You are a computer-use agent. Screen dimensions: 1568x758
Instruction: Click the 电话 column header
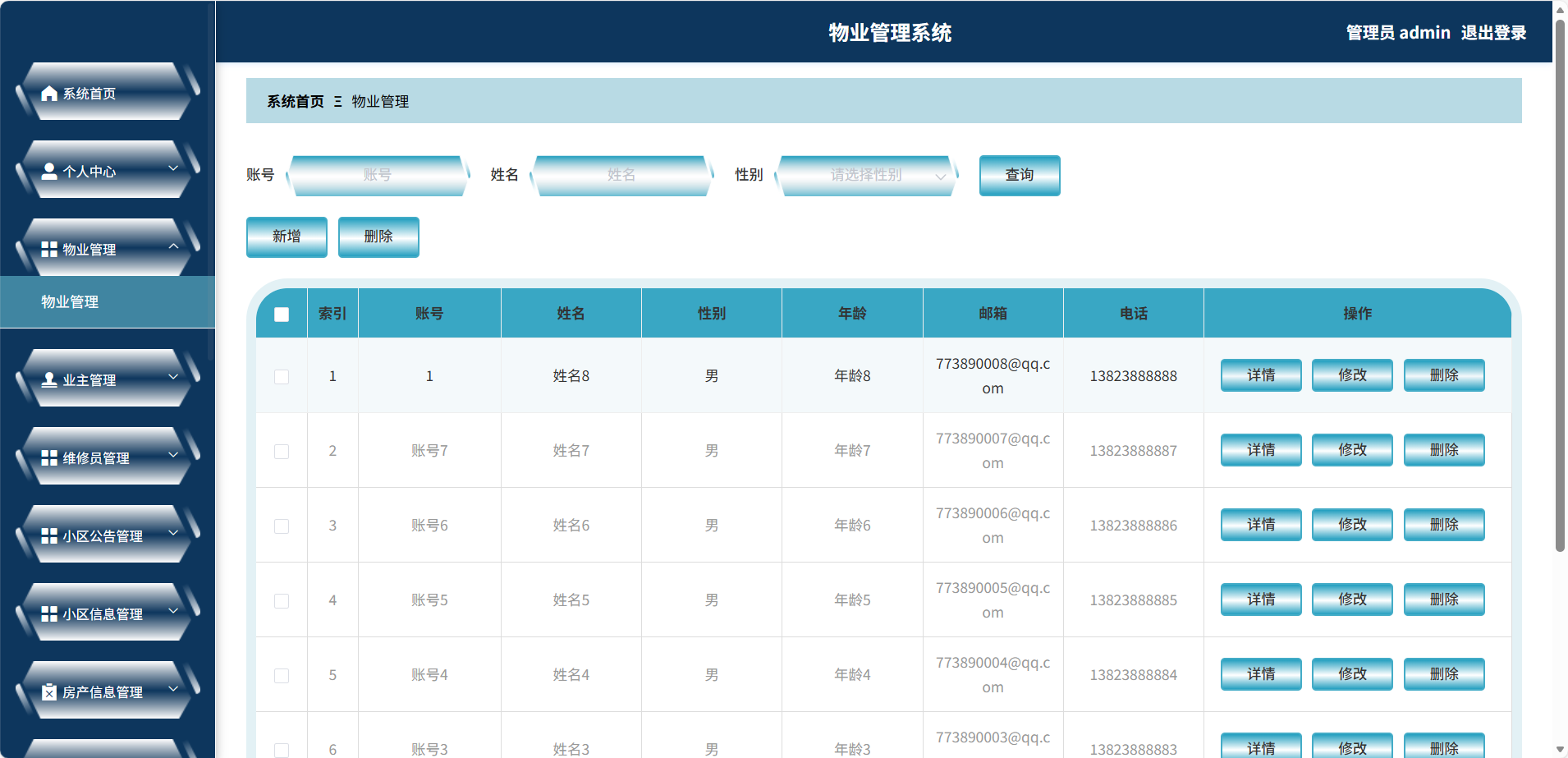pyautogui.click(x=1134, y=313)
